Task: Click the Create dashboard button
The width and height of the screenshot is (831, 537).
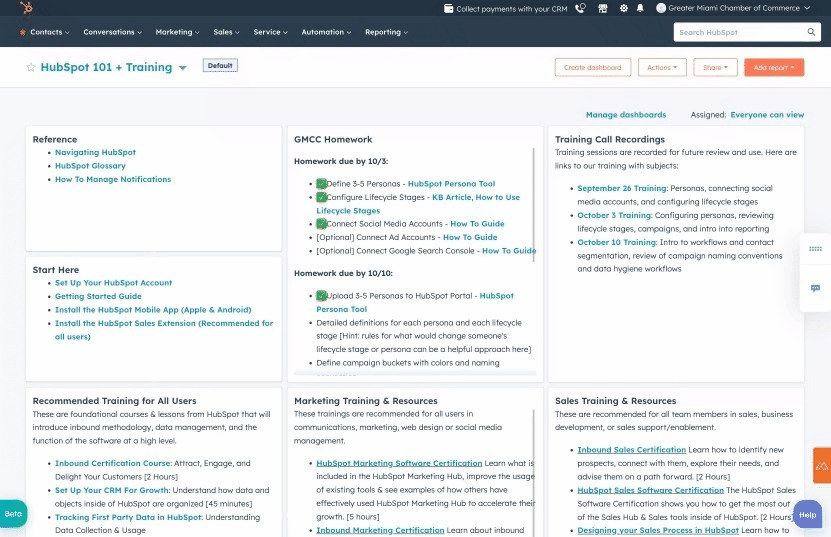Action: pyautogui.click(x=593, y=67)
